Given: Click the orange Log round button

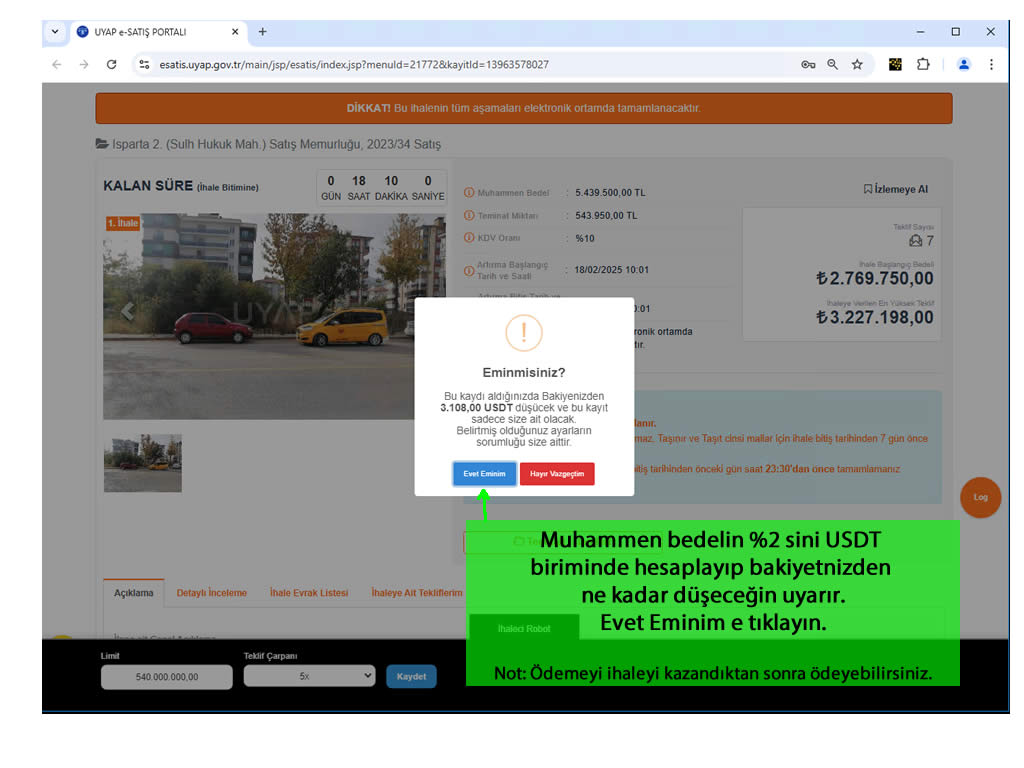Looking at the screenshot, I should point(980,498).
